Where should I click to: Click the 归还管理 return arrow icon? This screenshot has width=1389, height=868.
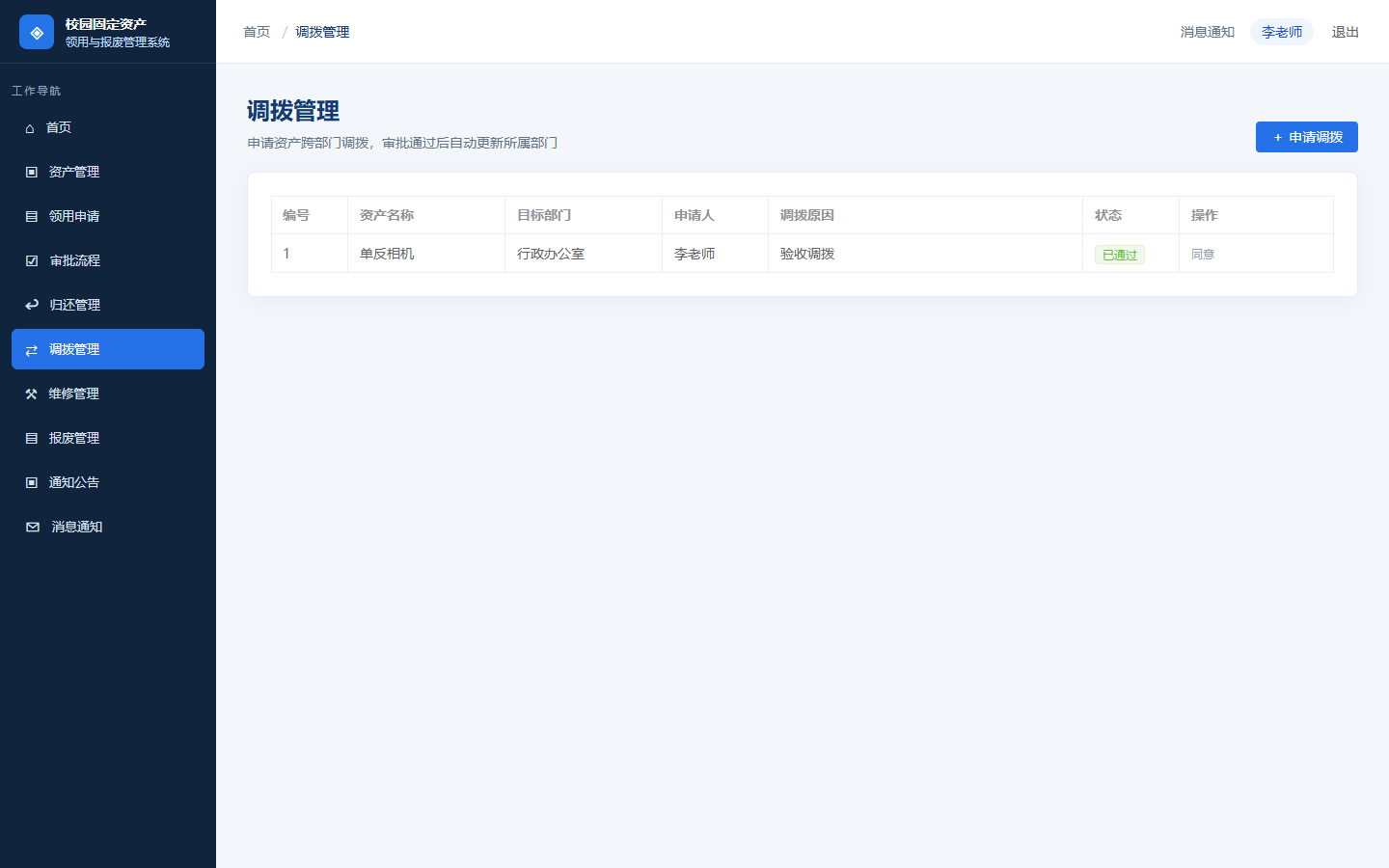(x=32, y=305)
